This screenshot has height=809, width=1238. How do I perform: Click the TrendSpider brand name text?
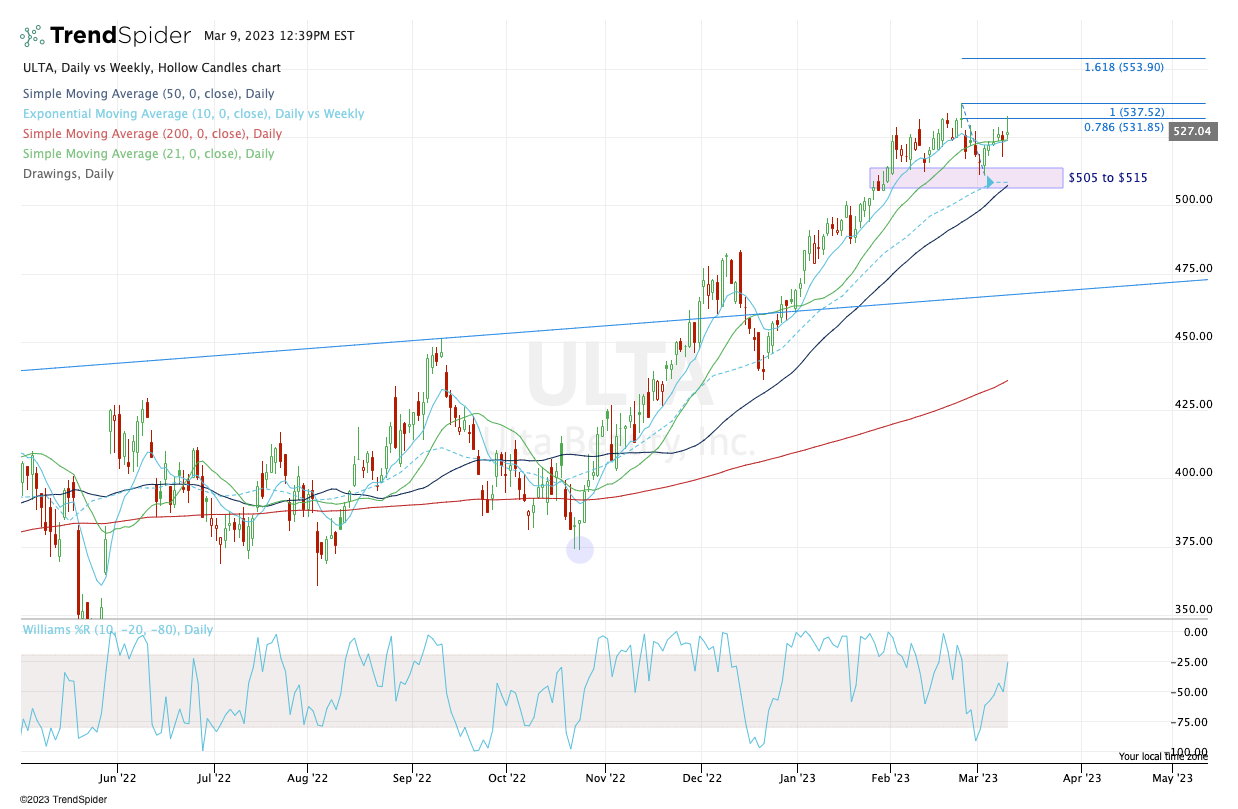pos(120,36)
